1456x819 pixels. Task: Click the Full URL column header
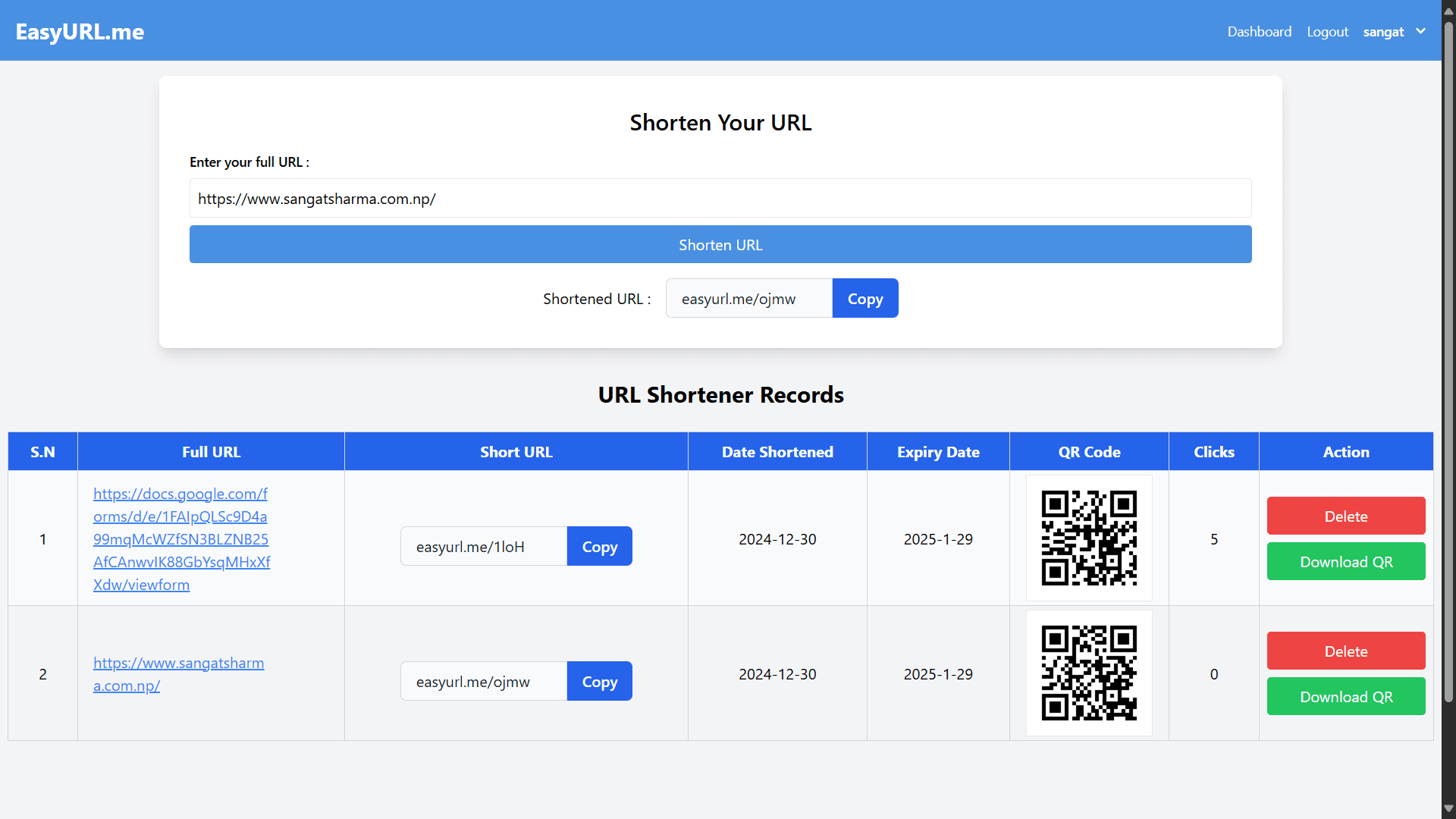(211, 452)
